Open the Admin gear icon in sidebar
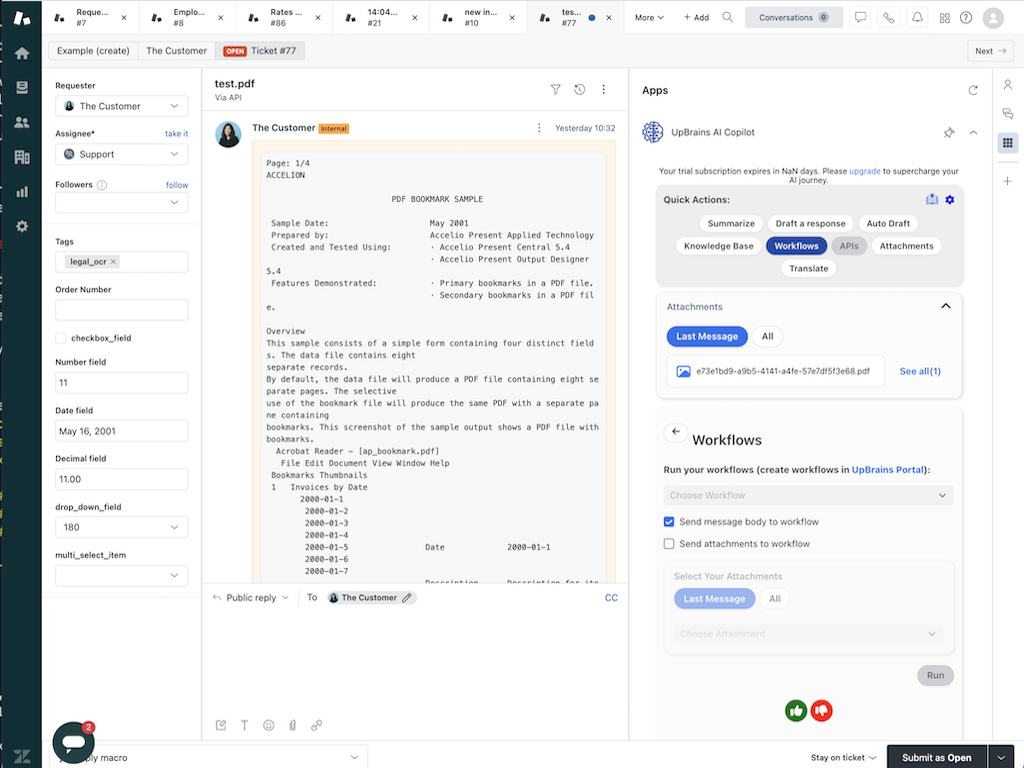 click(22, 226)
